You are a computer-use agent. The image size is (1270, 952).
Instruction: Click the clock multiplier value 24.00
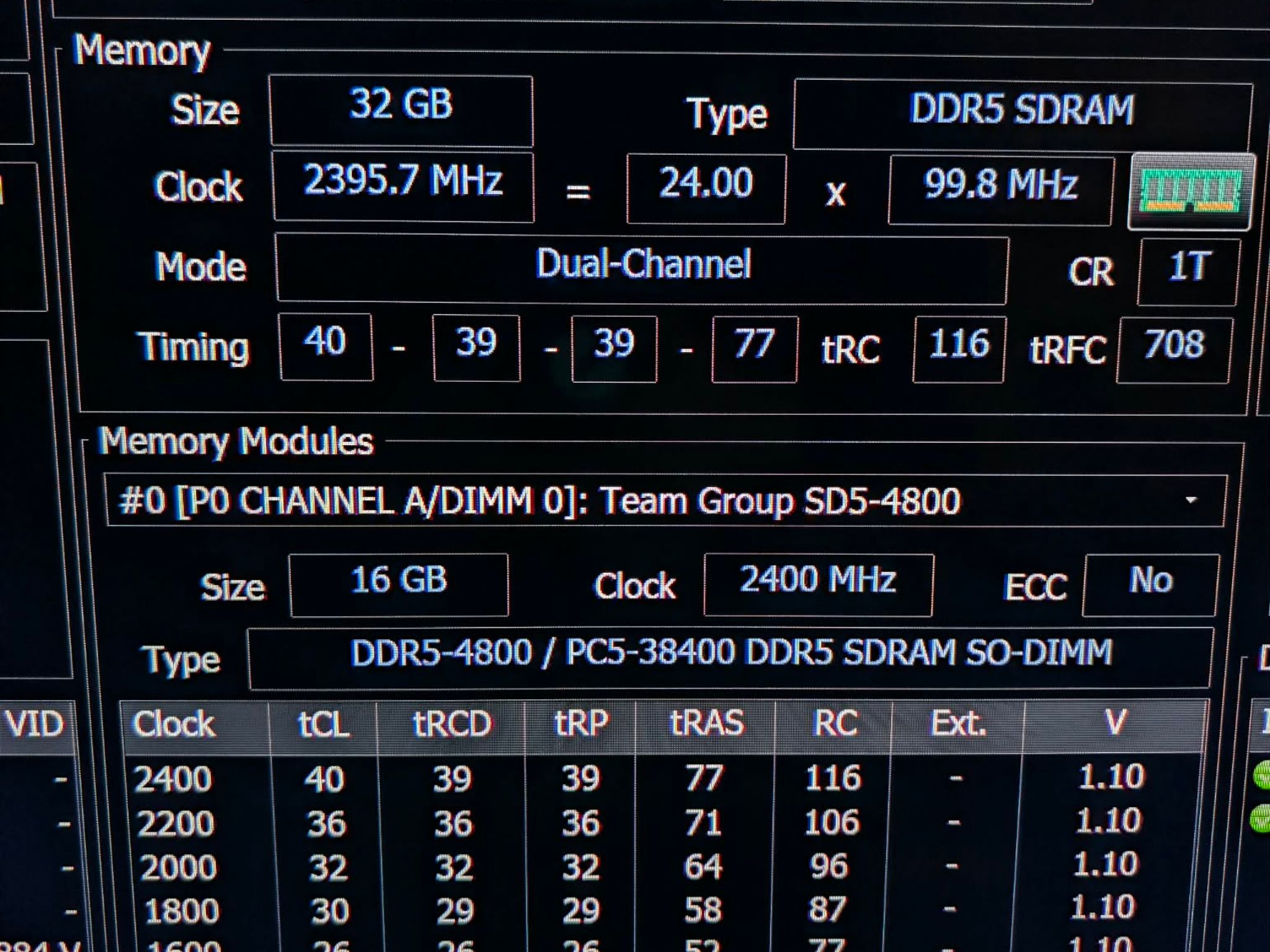[x=706, y=188]
